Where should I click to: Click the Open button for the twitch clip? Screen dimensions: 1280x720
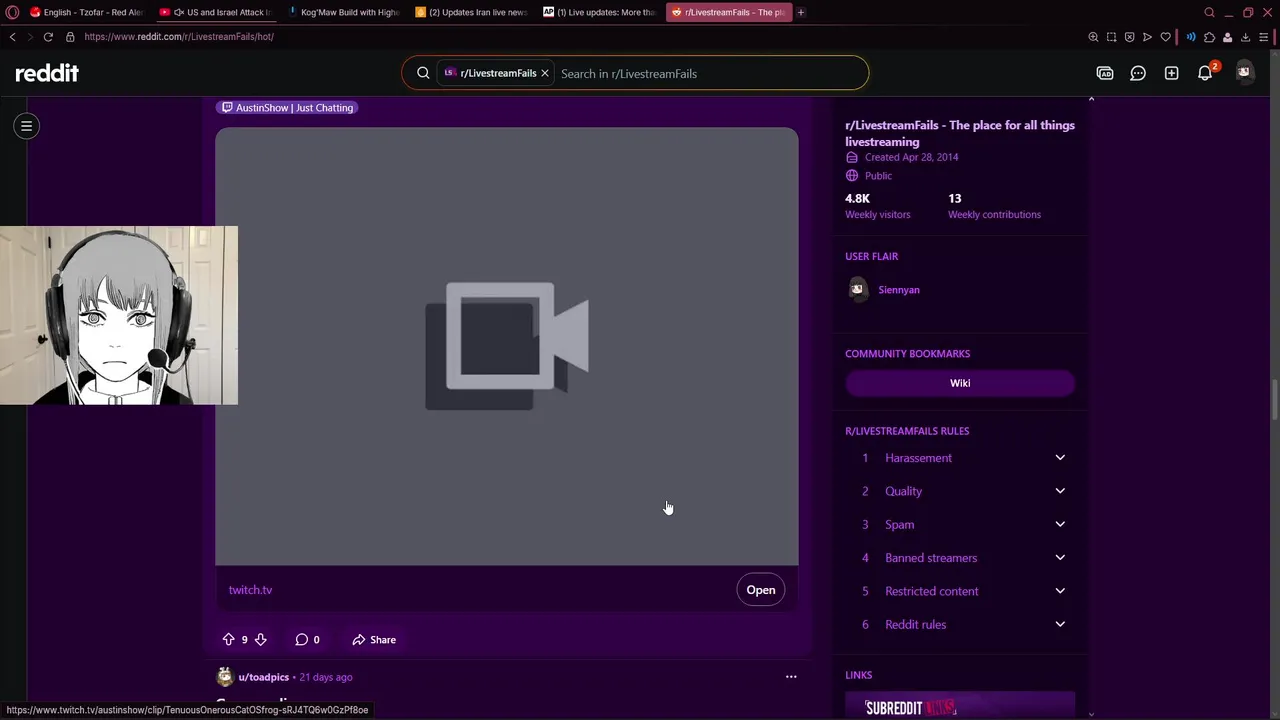[x=761, y=590]
